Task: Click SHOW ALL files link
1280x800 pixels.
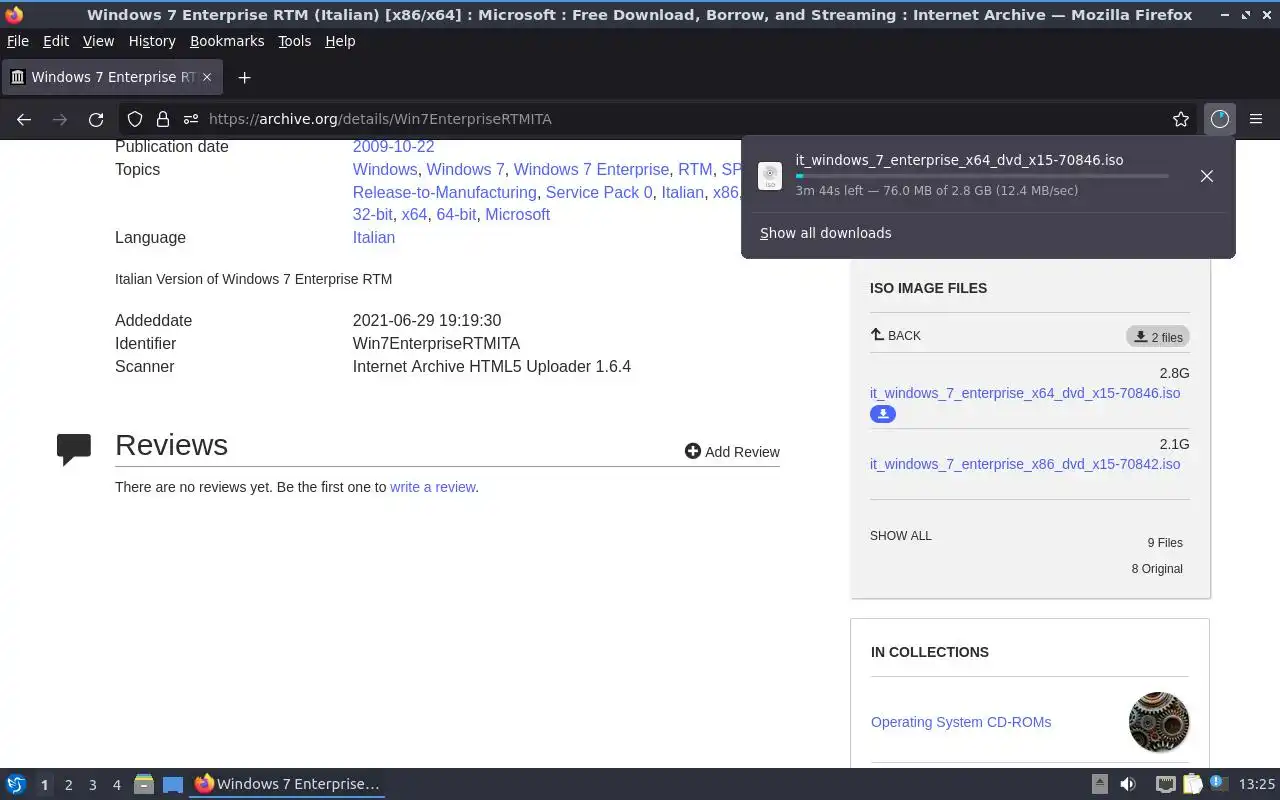Action: pyautogui.click(x=901, y=536)
